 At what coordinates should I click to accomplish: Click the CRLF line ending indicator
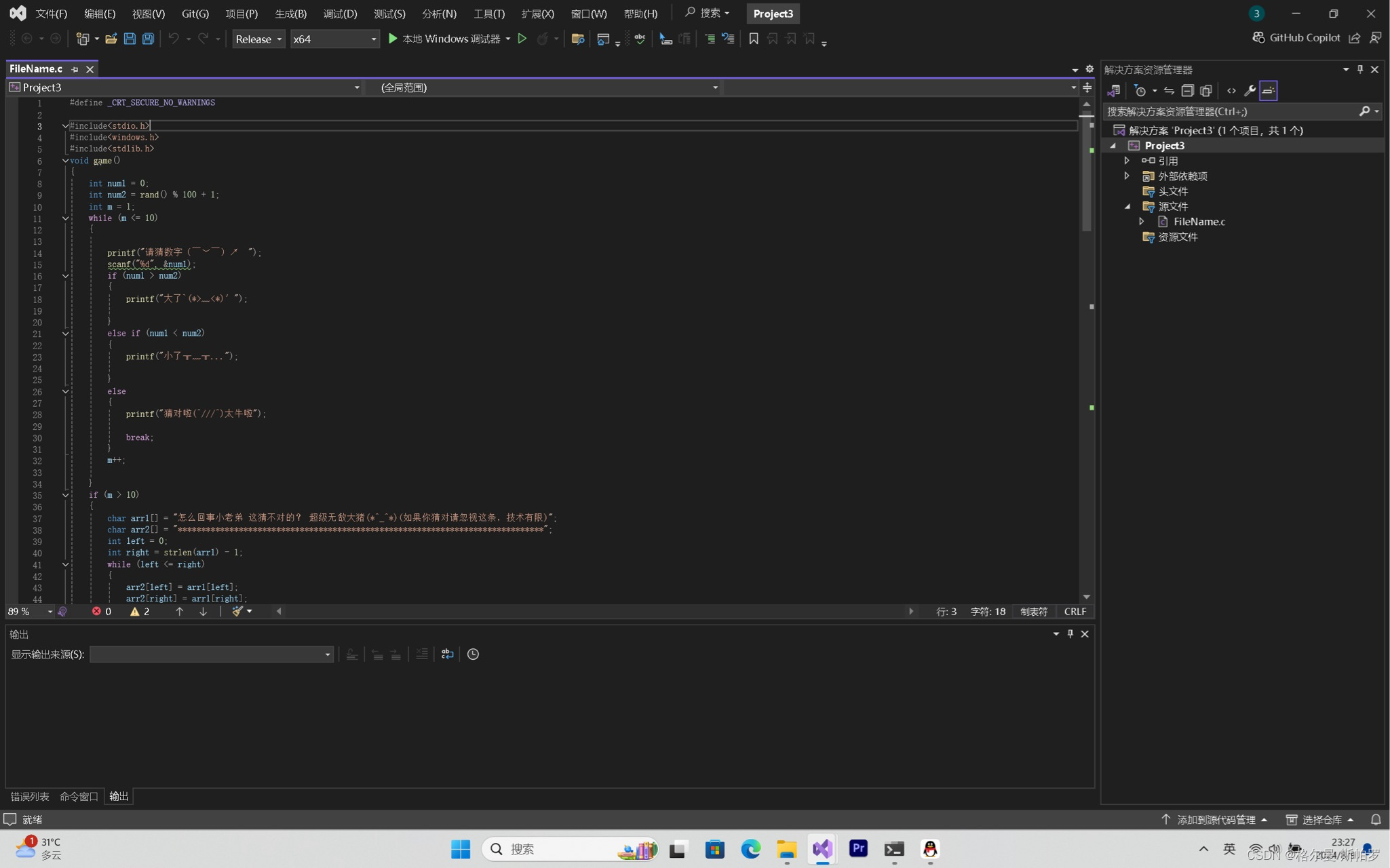[1075, 611]
